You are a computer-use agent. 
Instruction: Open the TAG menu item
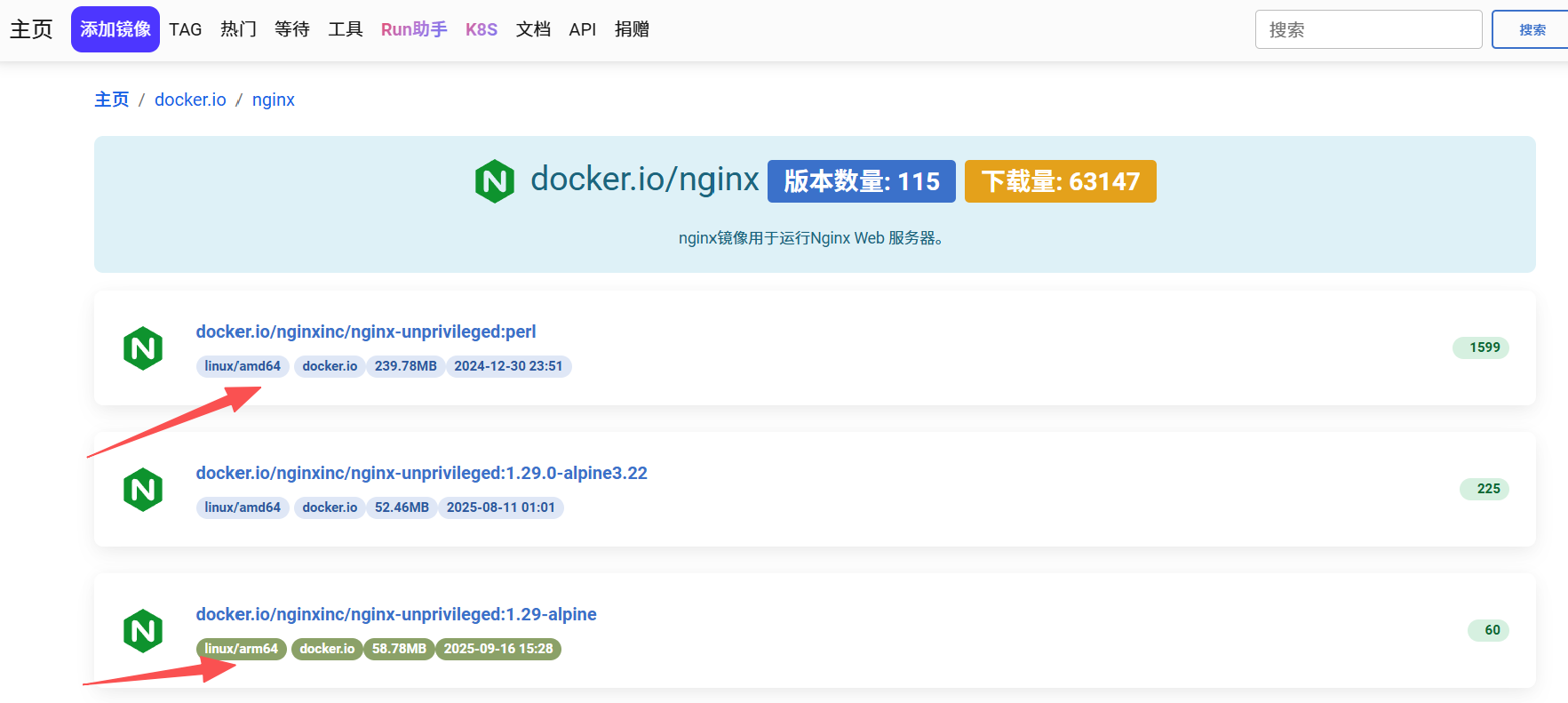pyautogui.click(x=186, y=29)
